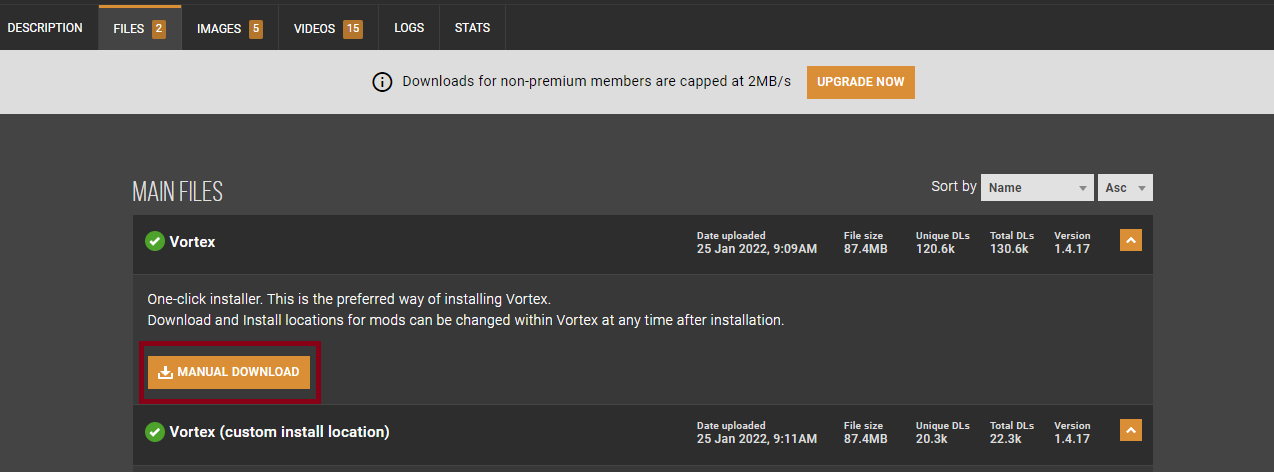
Task: Open the Logs tab
Action: point(409,28)
